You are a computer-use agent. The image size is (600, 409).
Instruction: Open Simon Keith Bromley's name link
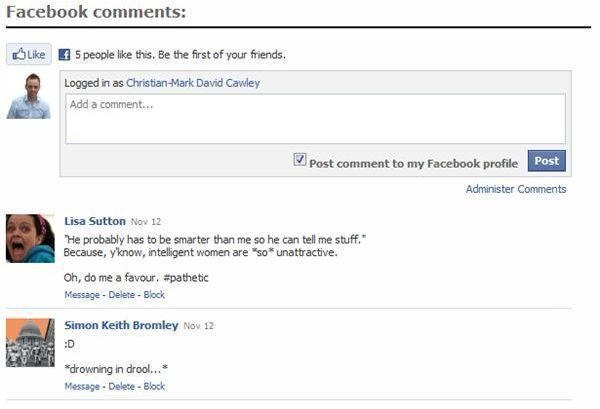[121, 325]
